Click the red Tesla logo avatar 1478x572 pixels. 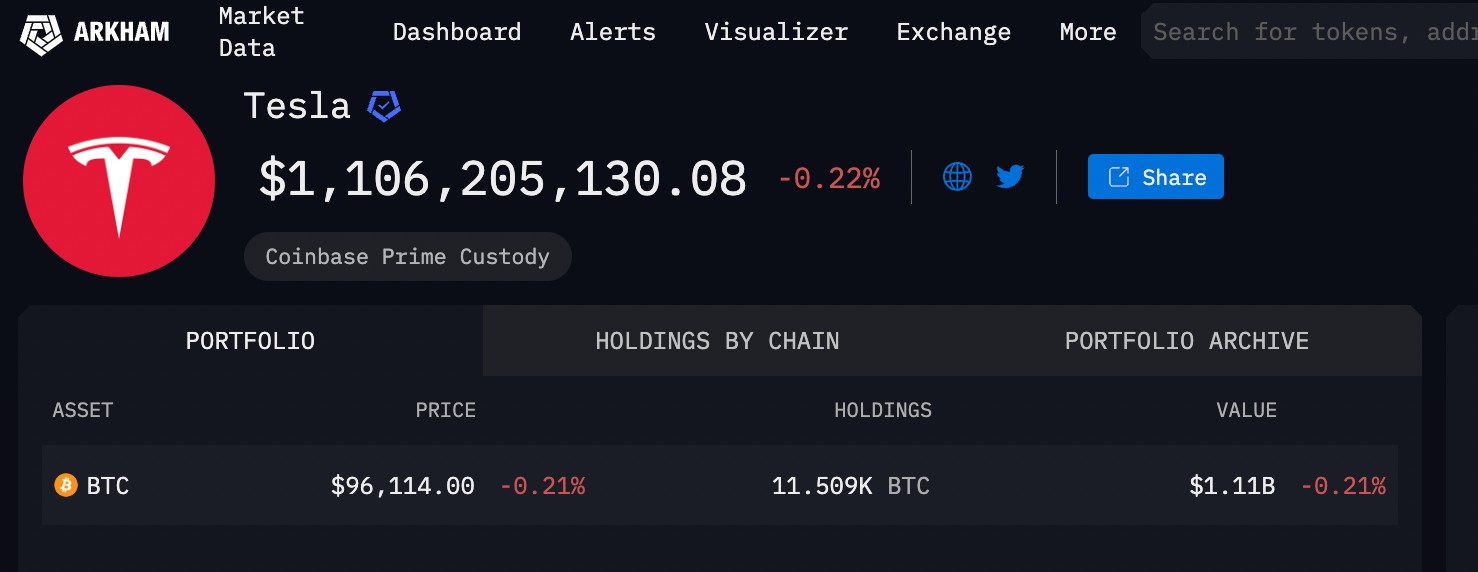click(x=119, y=181)
